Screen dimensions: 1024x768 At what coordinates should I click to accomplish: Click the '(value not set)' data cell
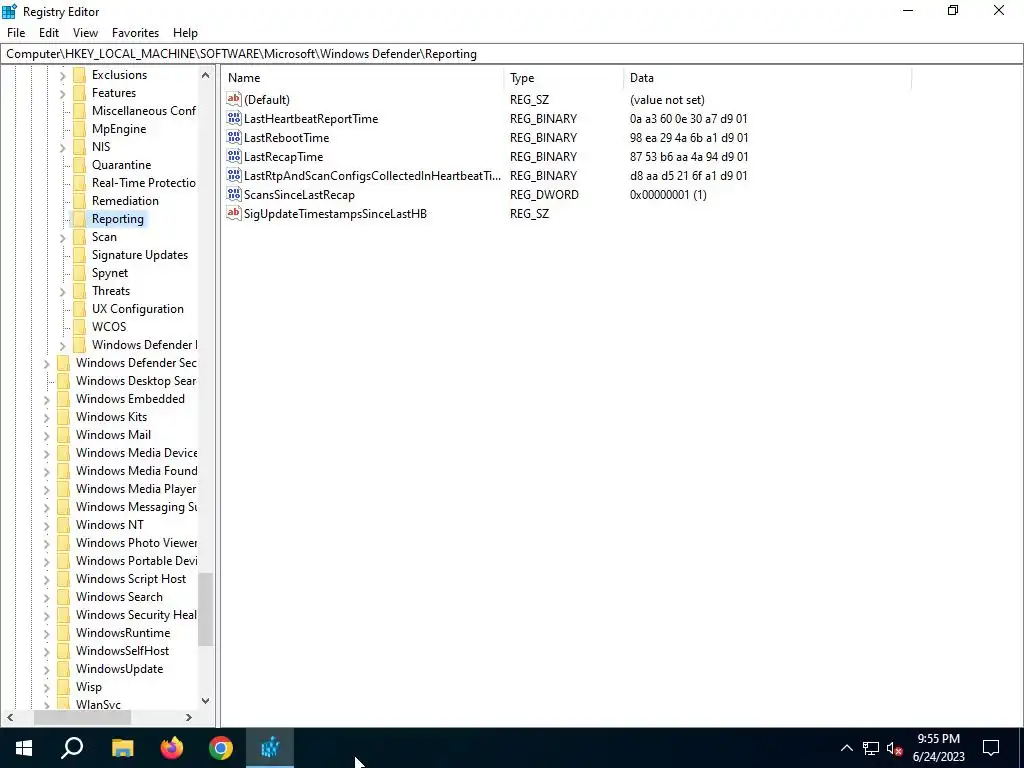point(667,100)
